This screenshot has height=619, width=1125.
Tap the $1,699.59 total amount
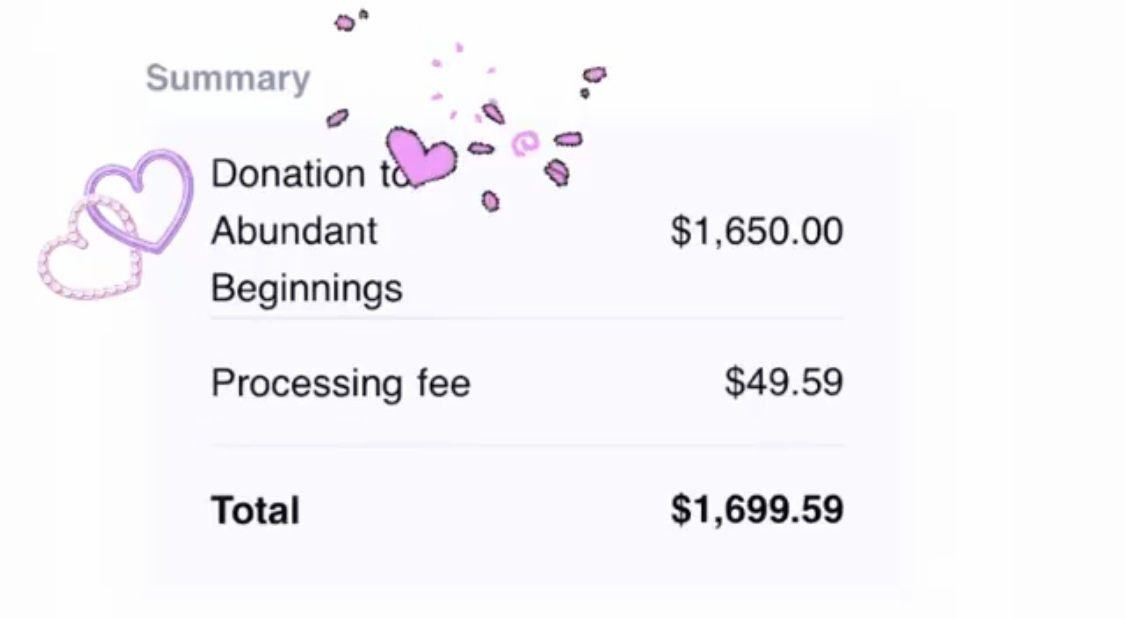point(756,509)
